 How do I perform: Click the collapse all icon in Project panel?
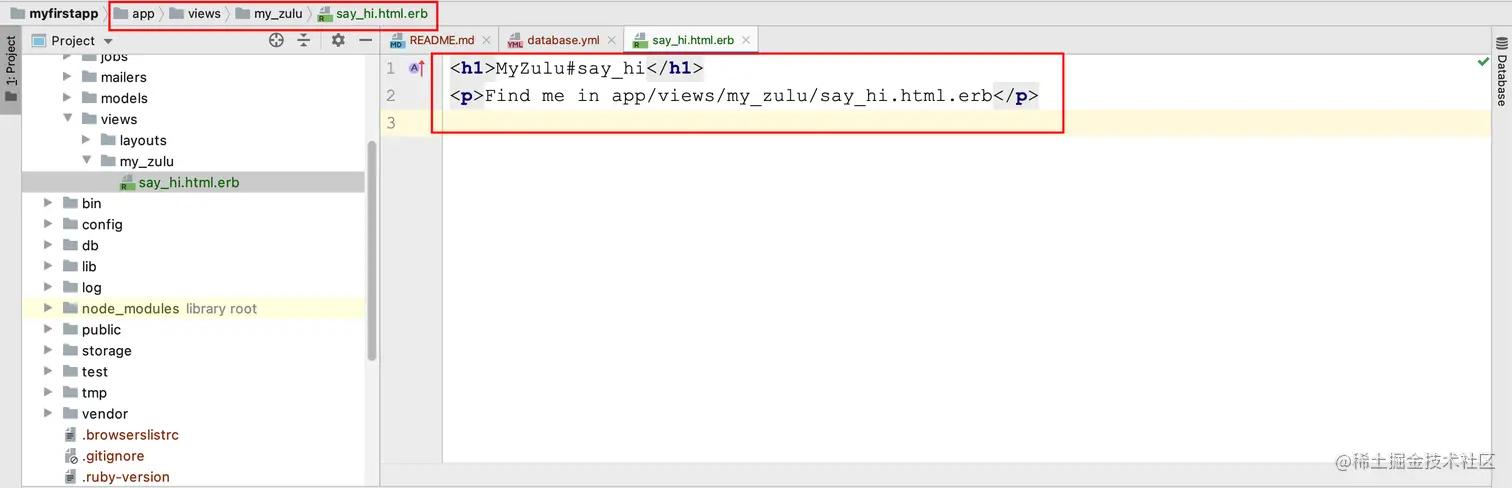point(304,40)
